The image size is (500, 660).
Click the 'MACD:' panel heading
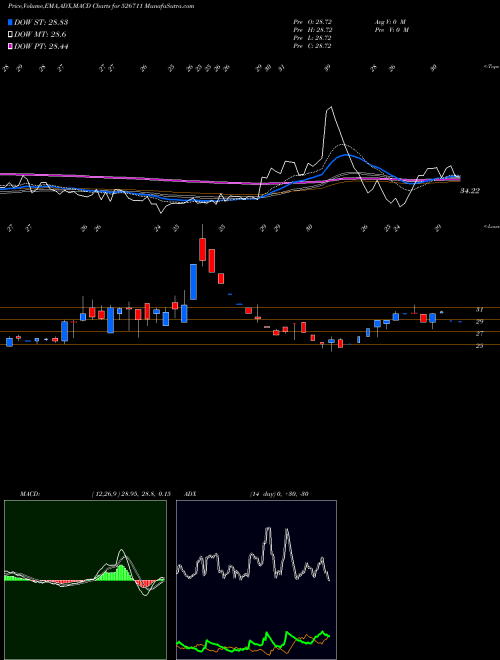pos(29,494)
